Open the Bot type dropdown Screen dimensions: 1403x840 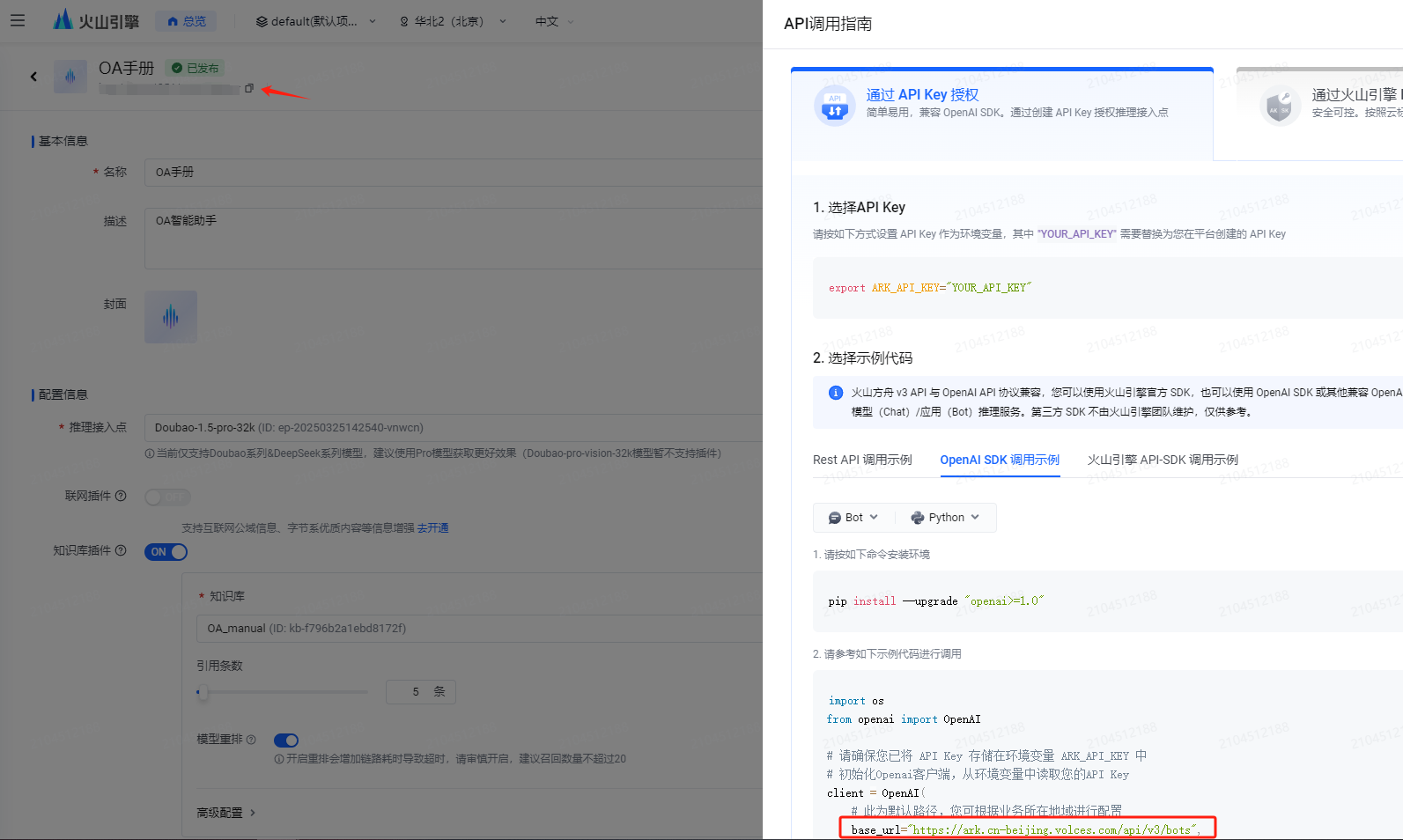(x=853, y=518)
